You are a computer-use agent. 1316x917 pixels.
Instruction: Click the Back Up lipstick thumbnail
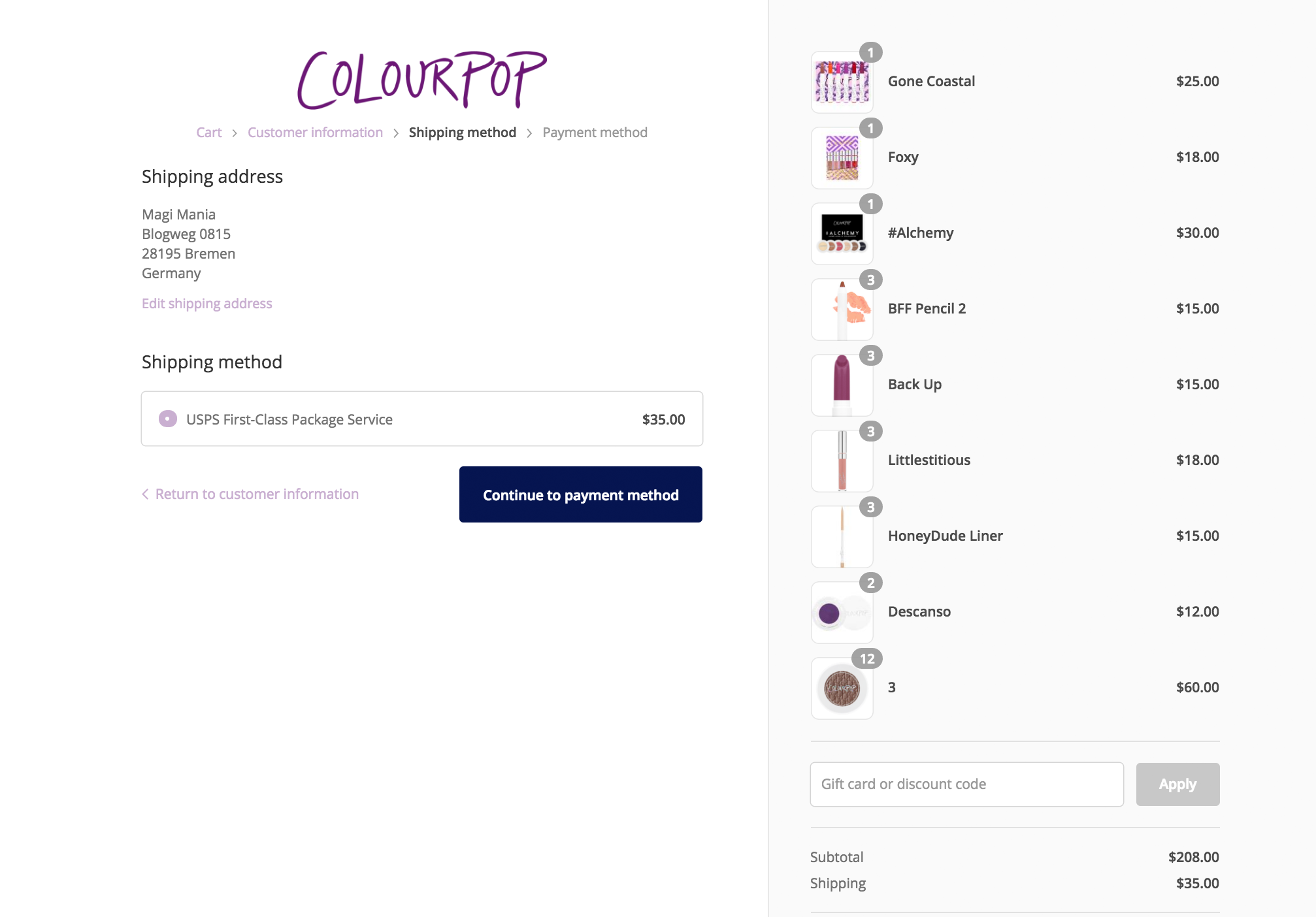pyautogui.click(x=842, y=385)
